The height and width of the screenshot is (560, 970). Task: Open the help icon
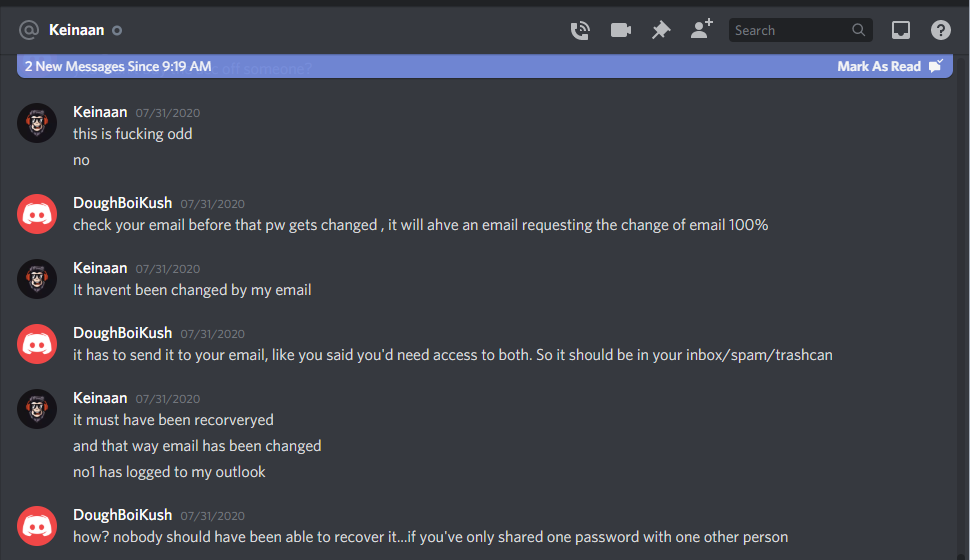[x=940, y=30]
